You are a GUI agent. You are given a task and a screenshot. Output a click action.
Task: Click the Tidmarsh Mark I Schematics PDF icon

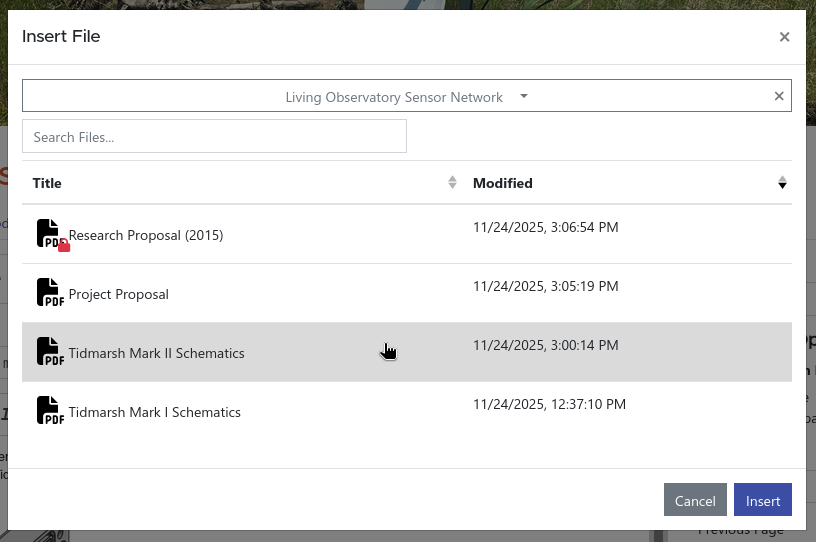[x=50, y=410]
